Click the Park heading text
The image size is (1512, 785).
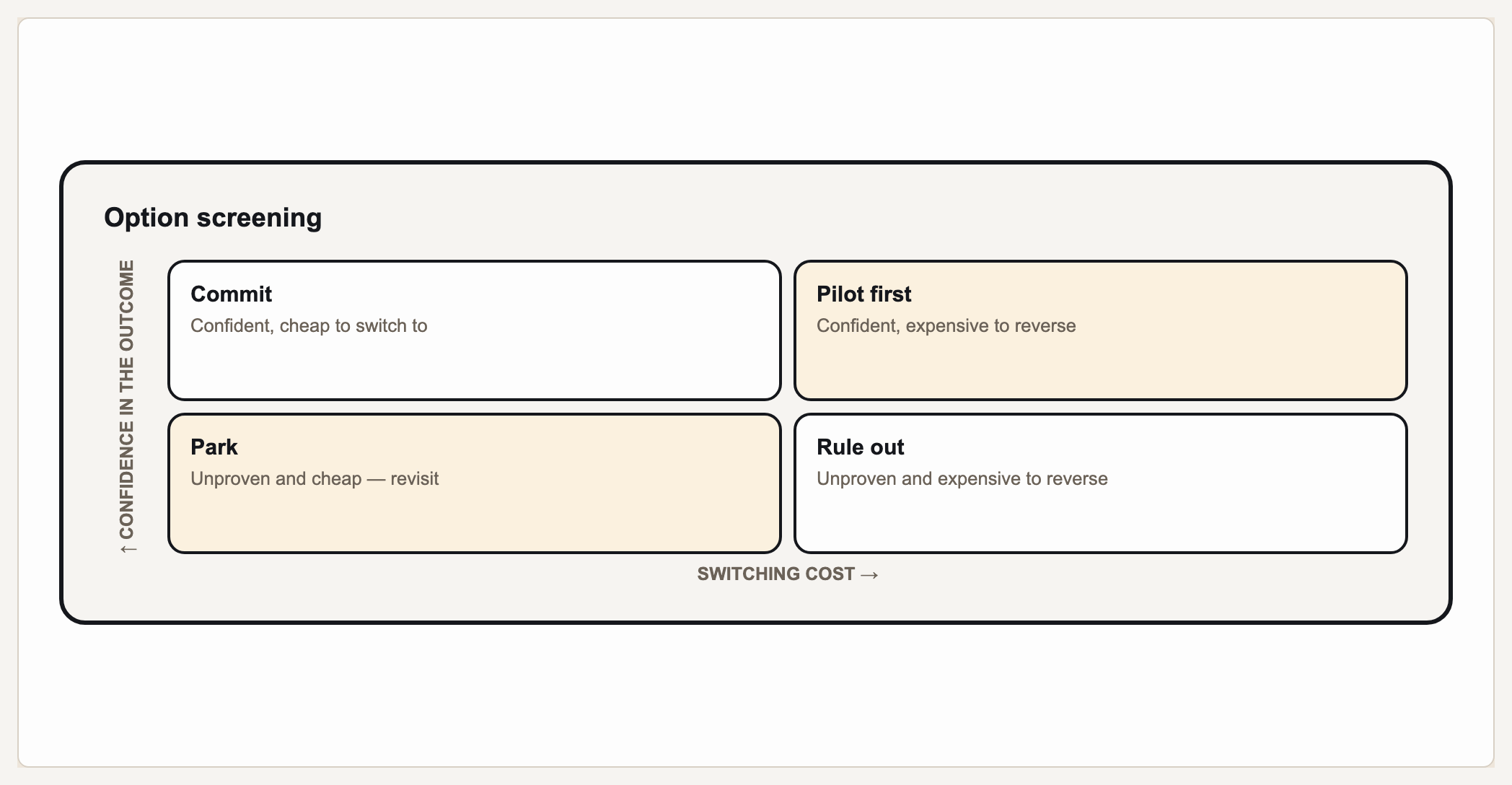214,447
